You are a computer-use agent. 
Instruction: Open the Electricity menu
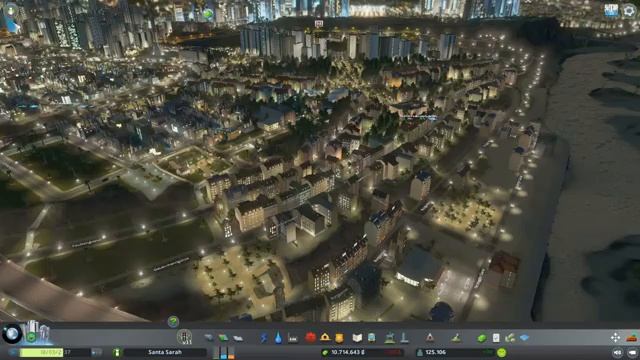pos(264,338)
